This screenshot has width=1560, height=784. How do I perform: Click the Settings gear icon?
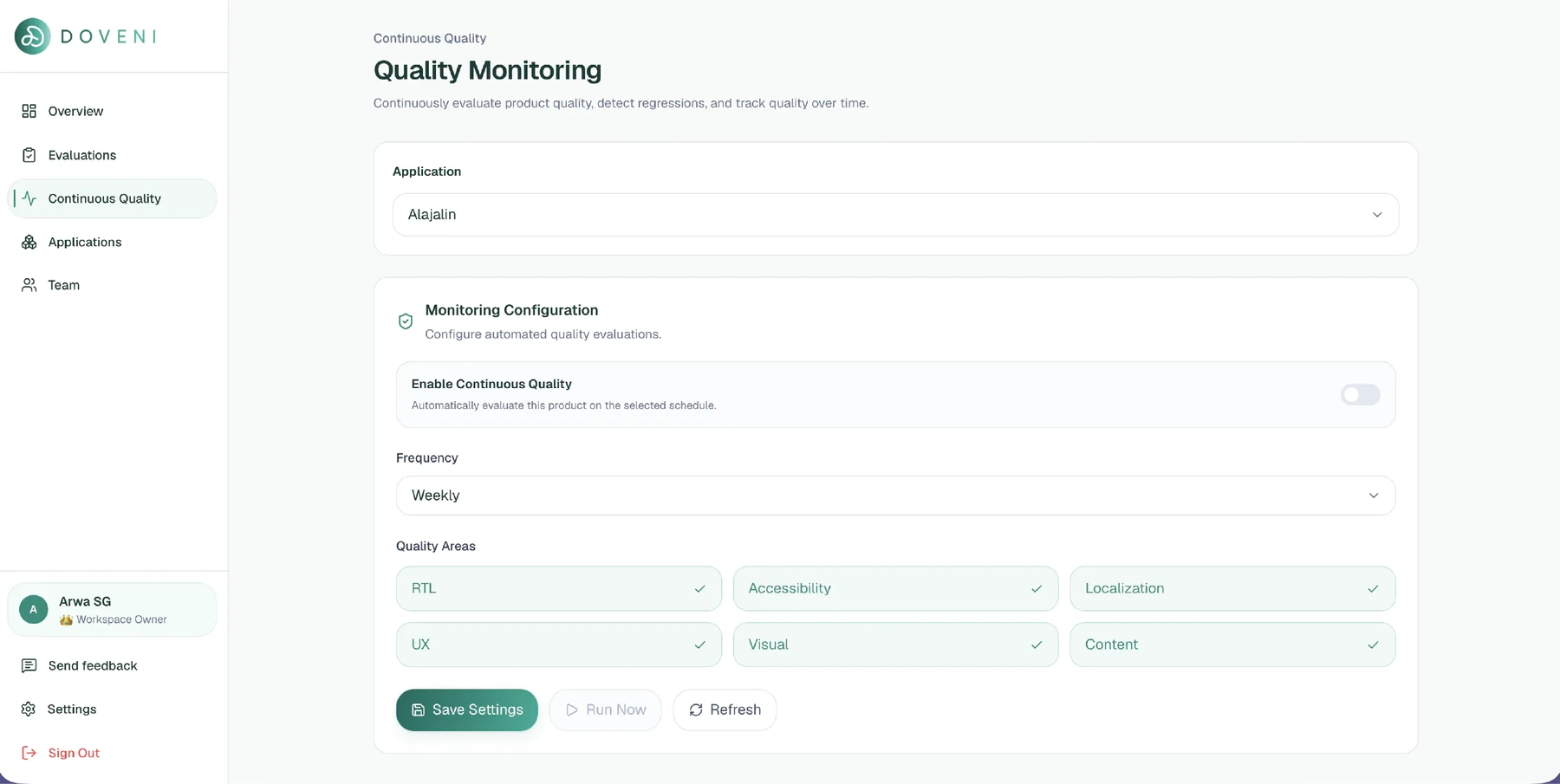29,709
